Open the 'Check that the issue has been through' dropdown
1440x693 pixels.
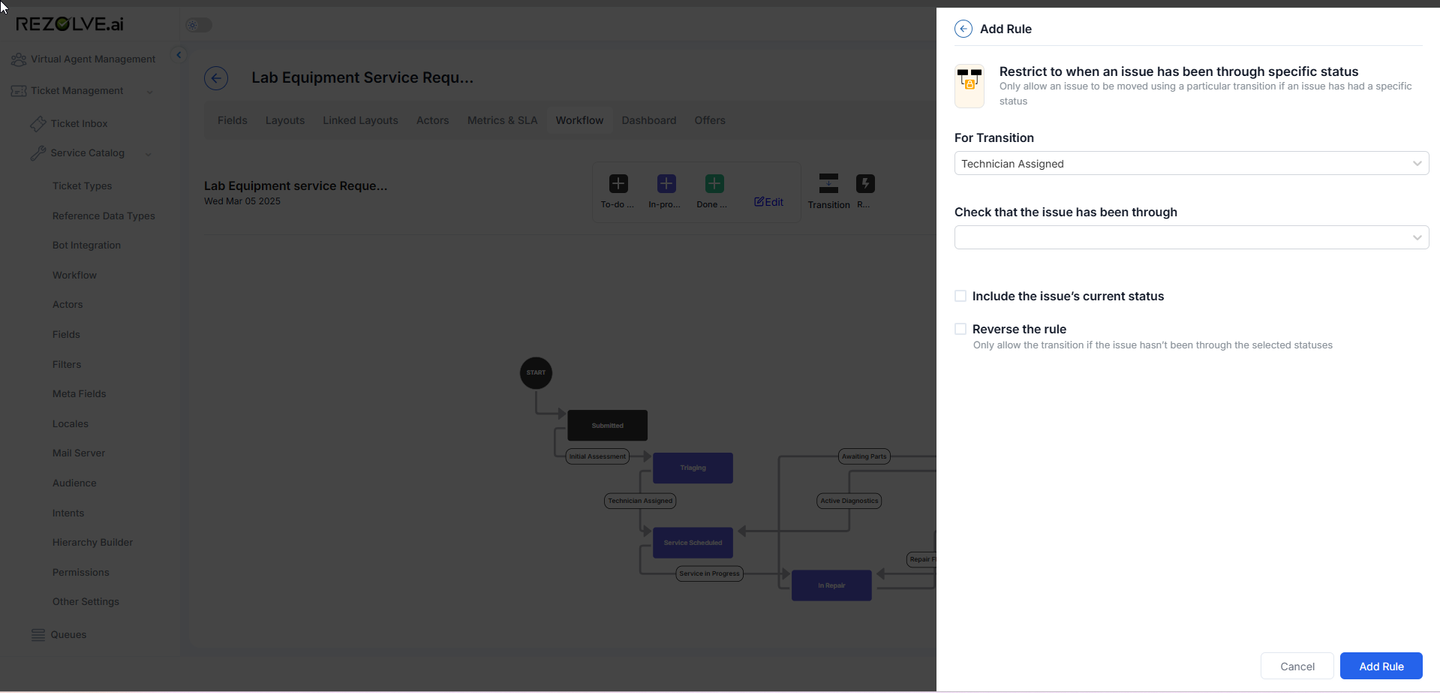click(1191, 237)
